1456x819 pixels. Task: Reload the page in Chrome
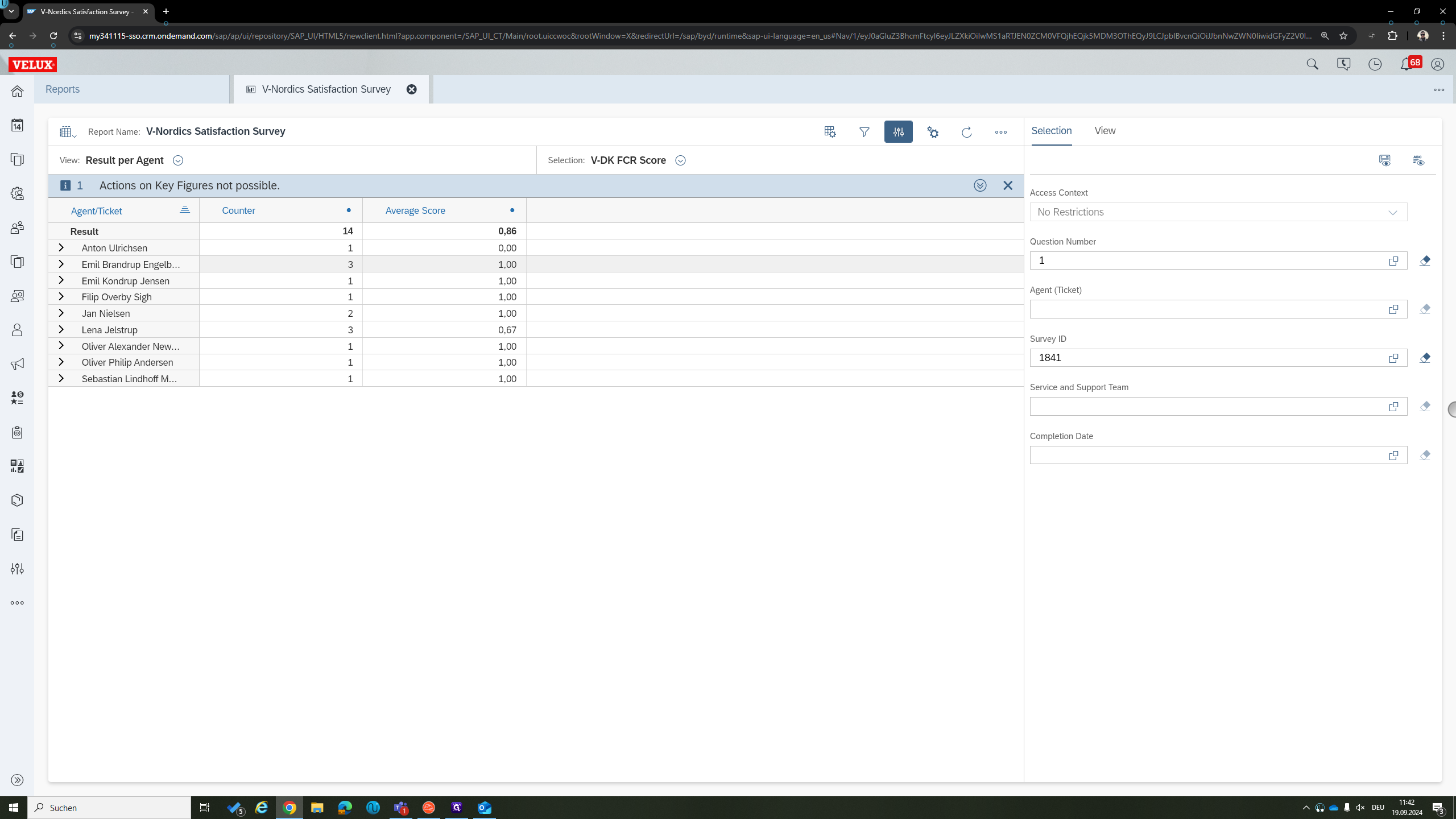point(53,36)
